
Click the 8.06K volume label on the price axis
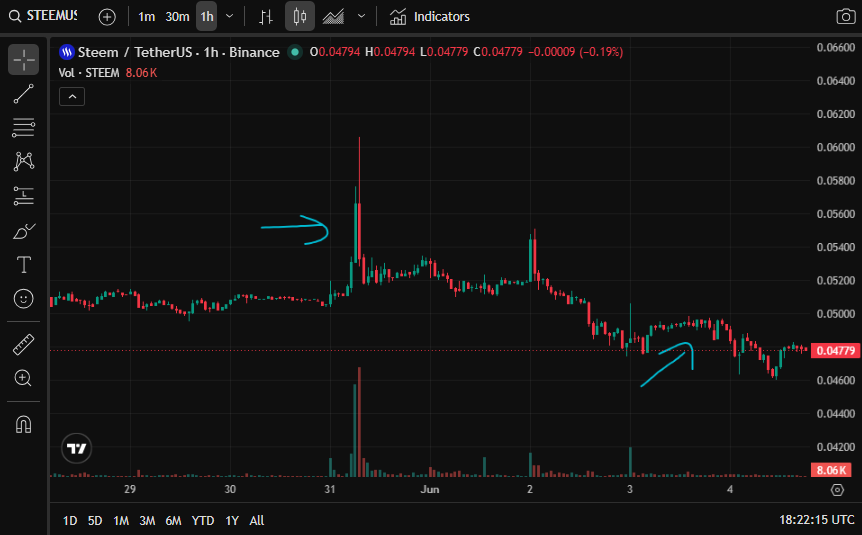tap(831, 470)
